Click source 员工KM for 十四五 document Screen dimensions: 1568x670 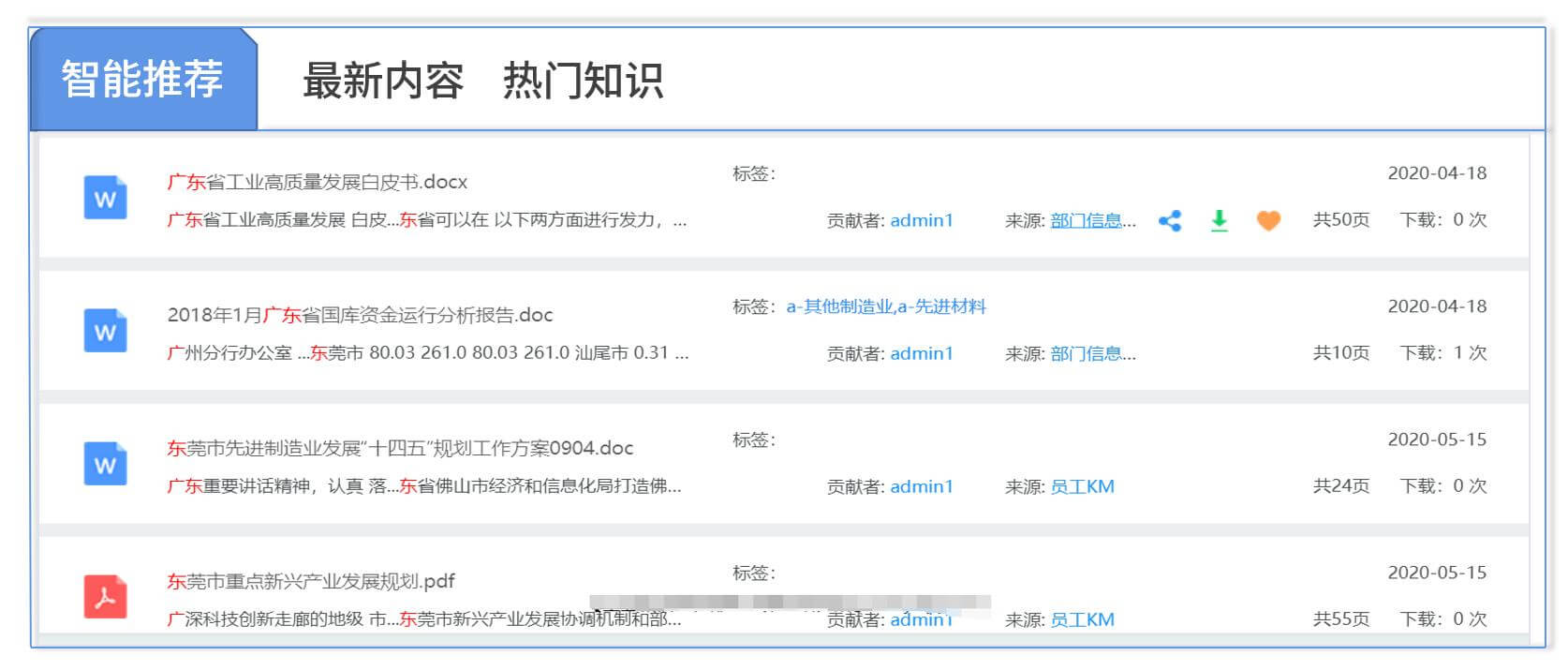coord(1082,486)
